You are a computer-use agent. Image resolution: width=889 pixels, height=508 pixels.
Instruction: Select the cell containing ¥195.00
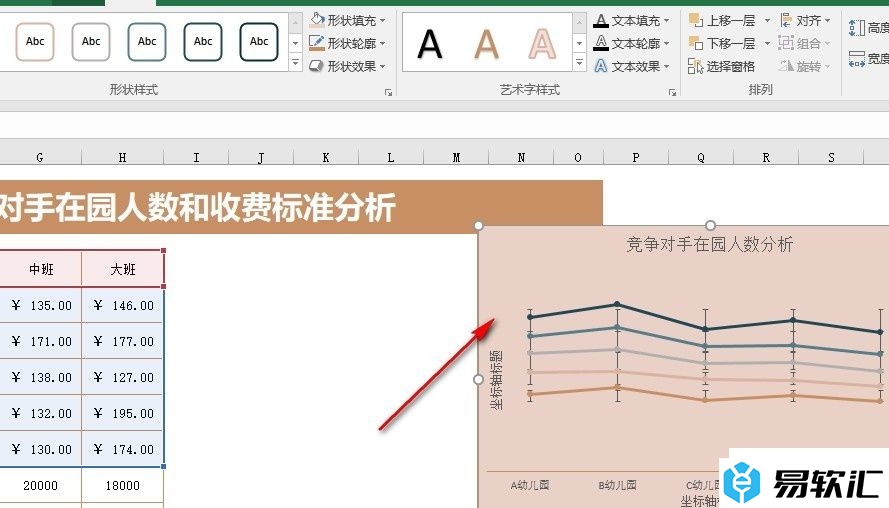click(x=122, y=413)
